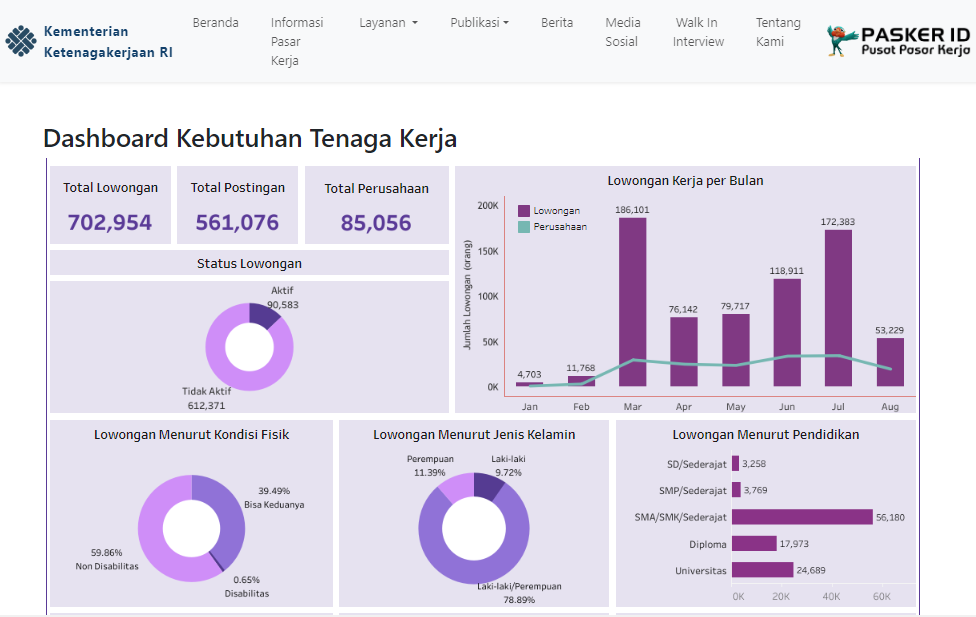Expand the Publikasi dropdown menu

(x=479, y=22)
